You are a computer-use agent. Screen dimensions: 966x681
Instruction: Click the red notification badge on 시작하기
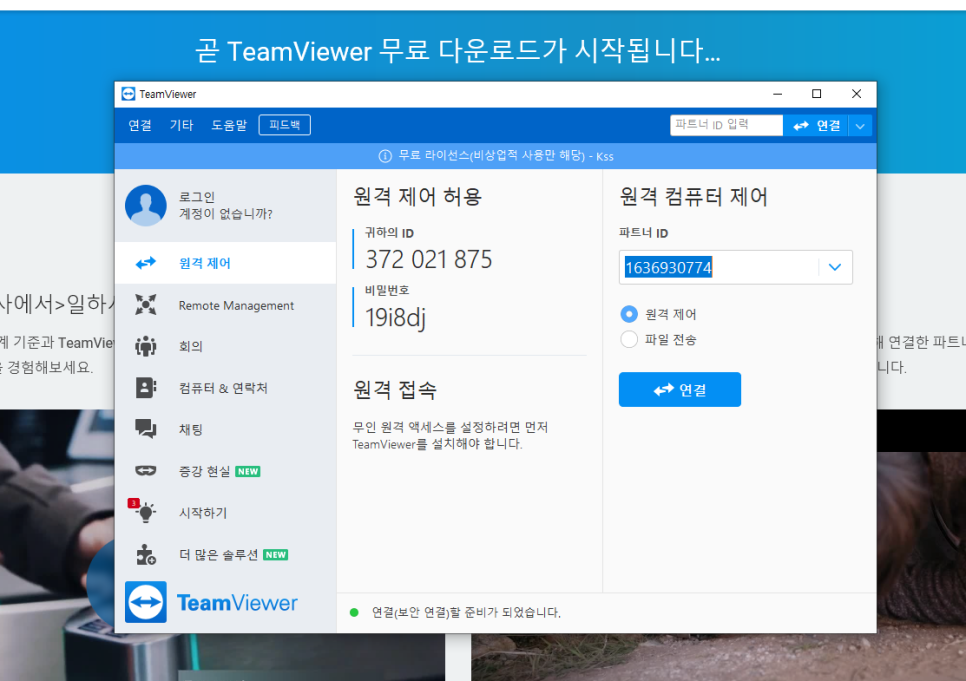133,504
